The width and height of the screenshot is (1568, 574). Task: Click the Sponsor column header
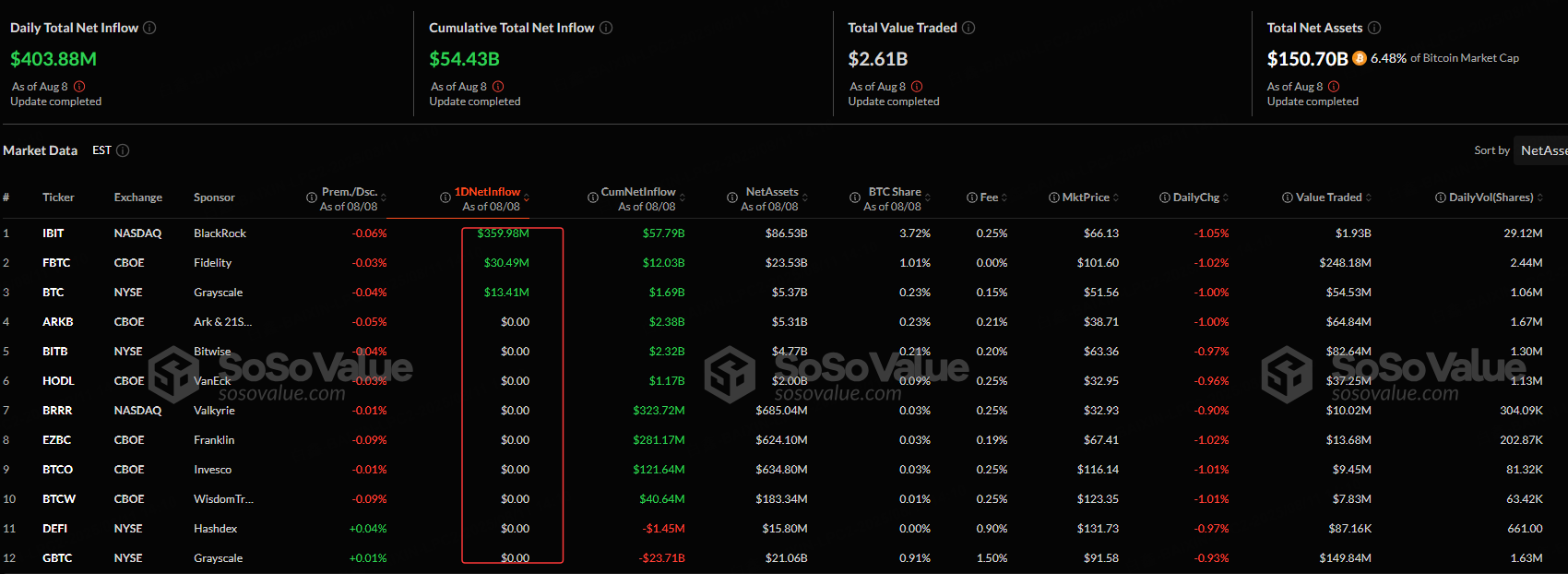click(214, 197)
